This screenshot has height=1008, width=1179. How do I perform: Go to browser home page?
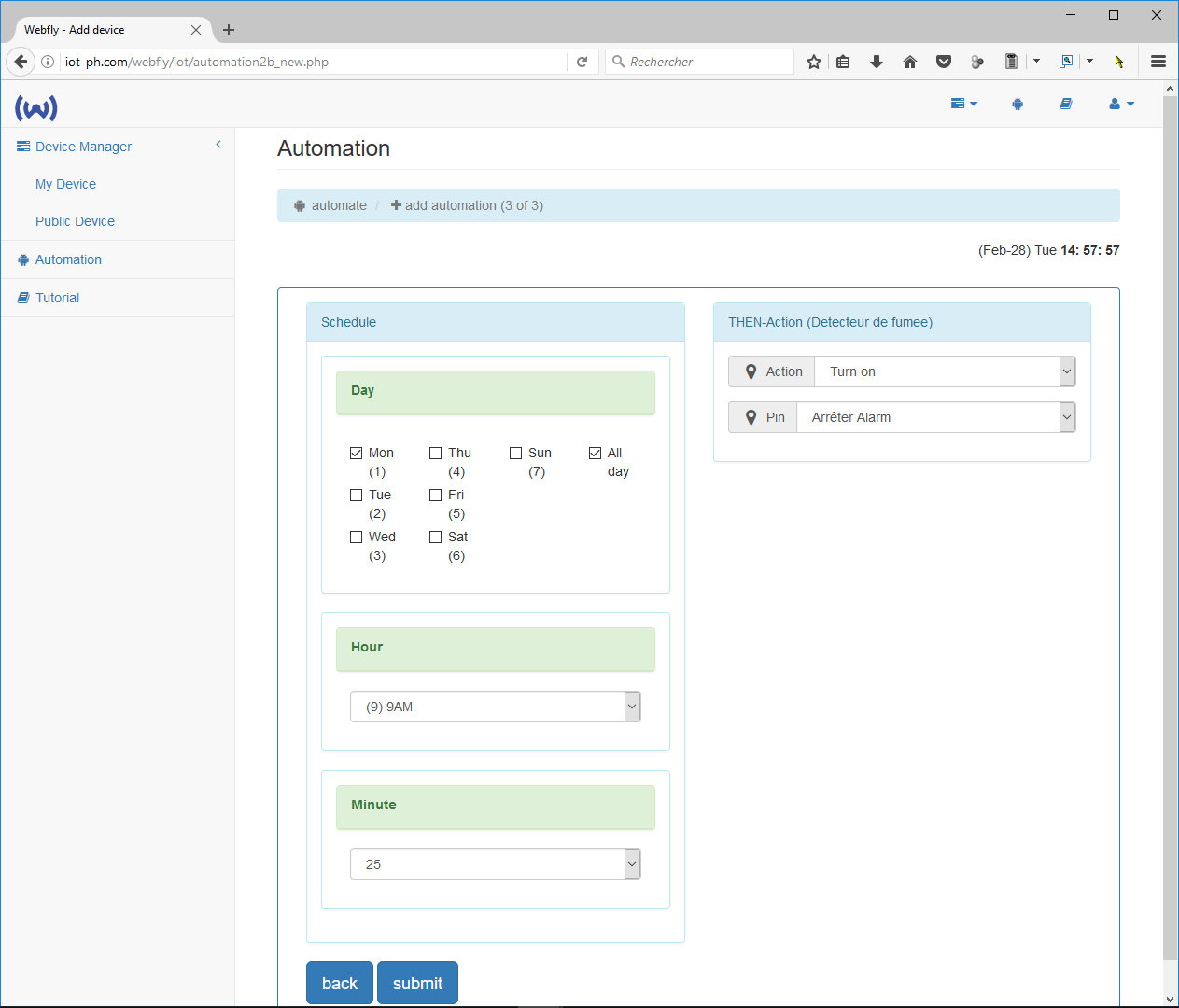pos(909,62)
